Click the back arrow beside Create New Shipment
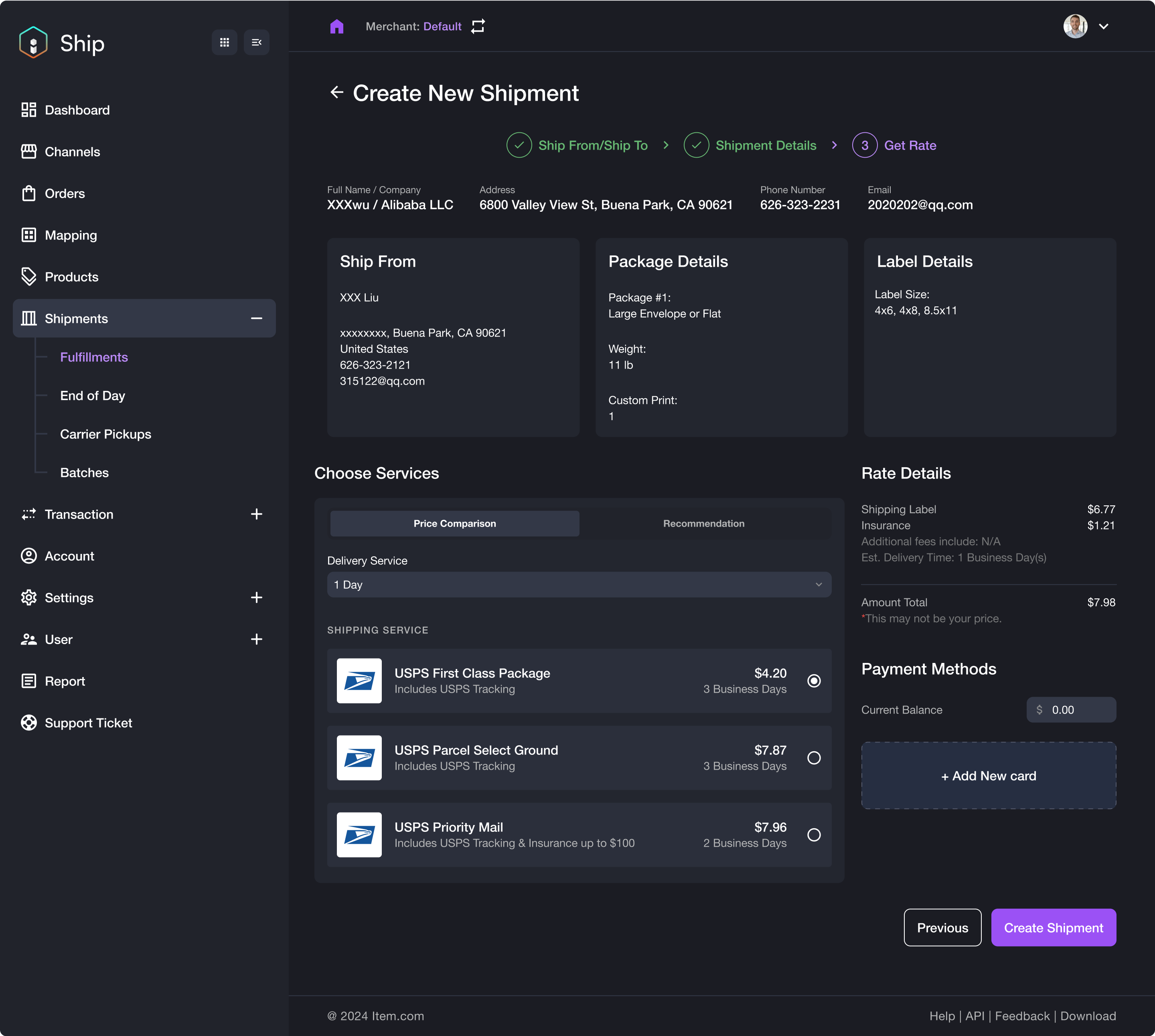Viewport: 1155px width, 1036px height. [336, 92]
